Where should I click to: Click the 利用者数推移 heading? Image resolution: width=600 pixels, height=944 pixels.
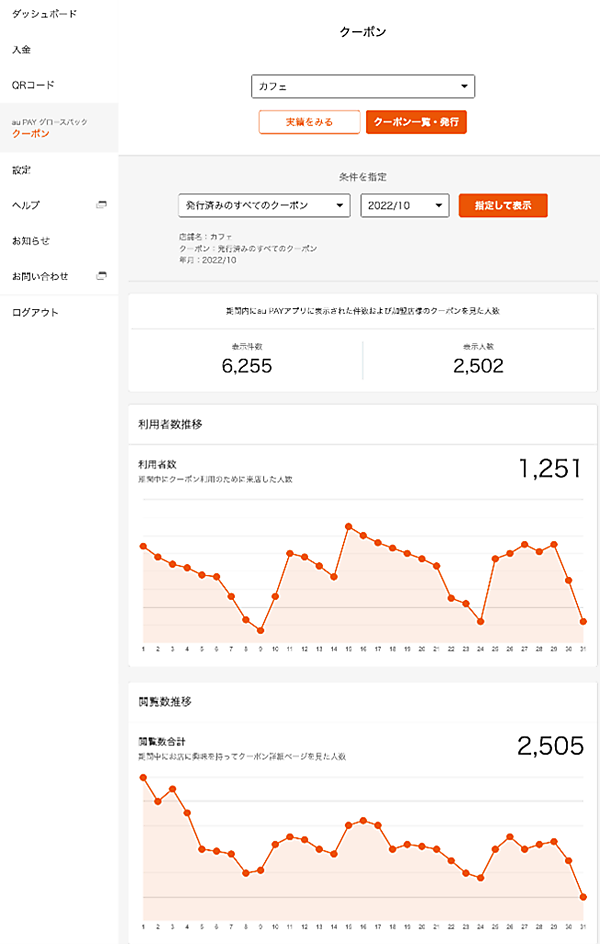pyautogui.click(x=170, y=424)
